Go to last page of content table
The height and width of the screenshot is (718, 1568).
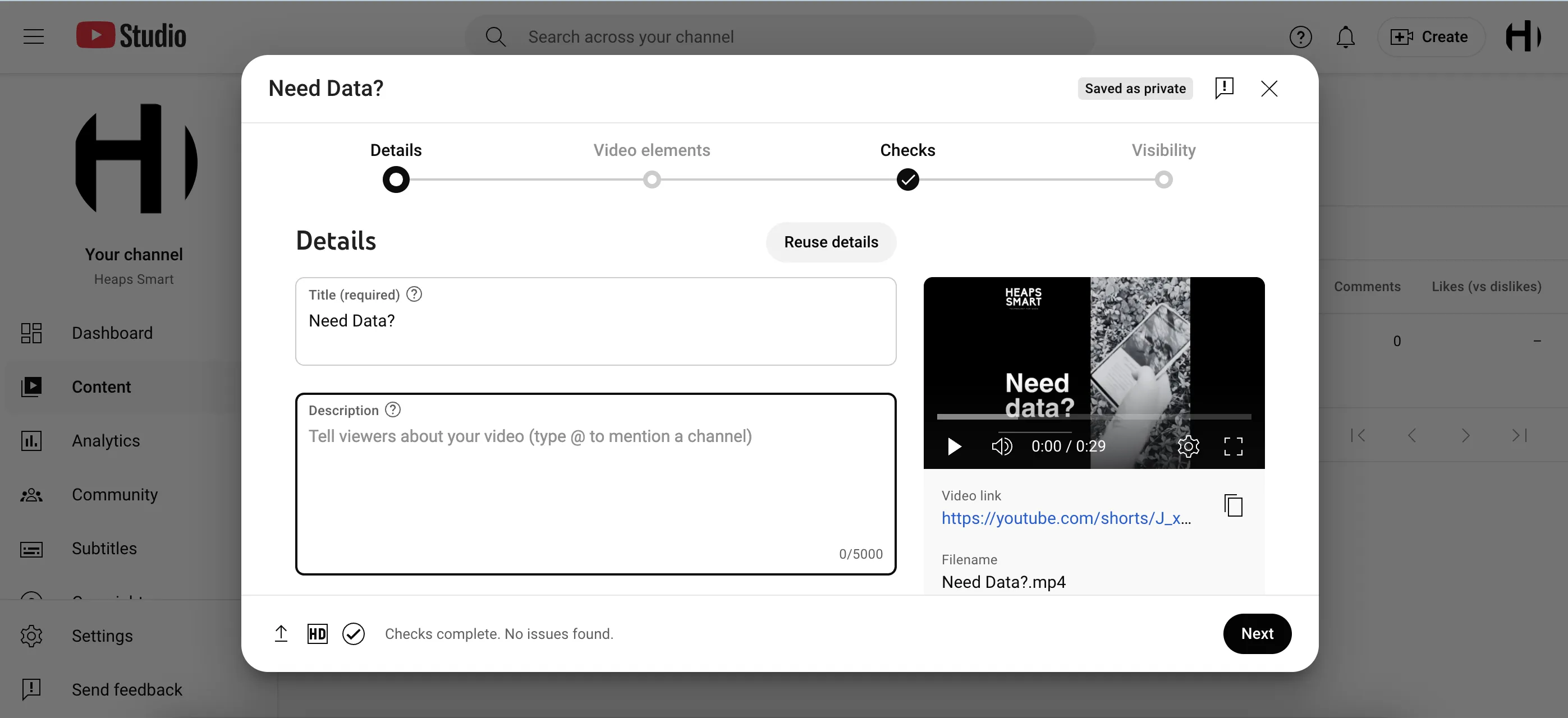point(1519,435)
